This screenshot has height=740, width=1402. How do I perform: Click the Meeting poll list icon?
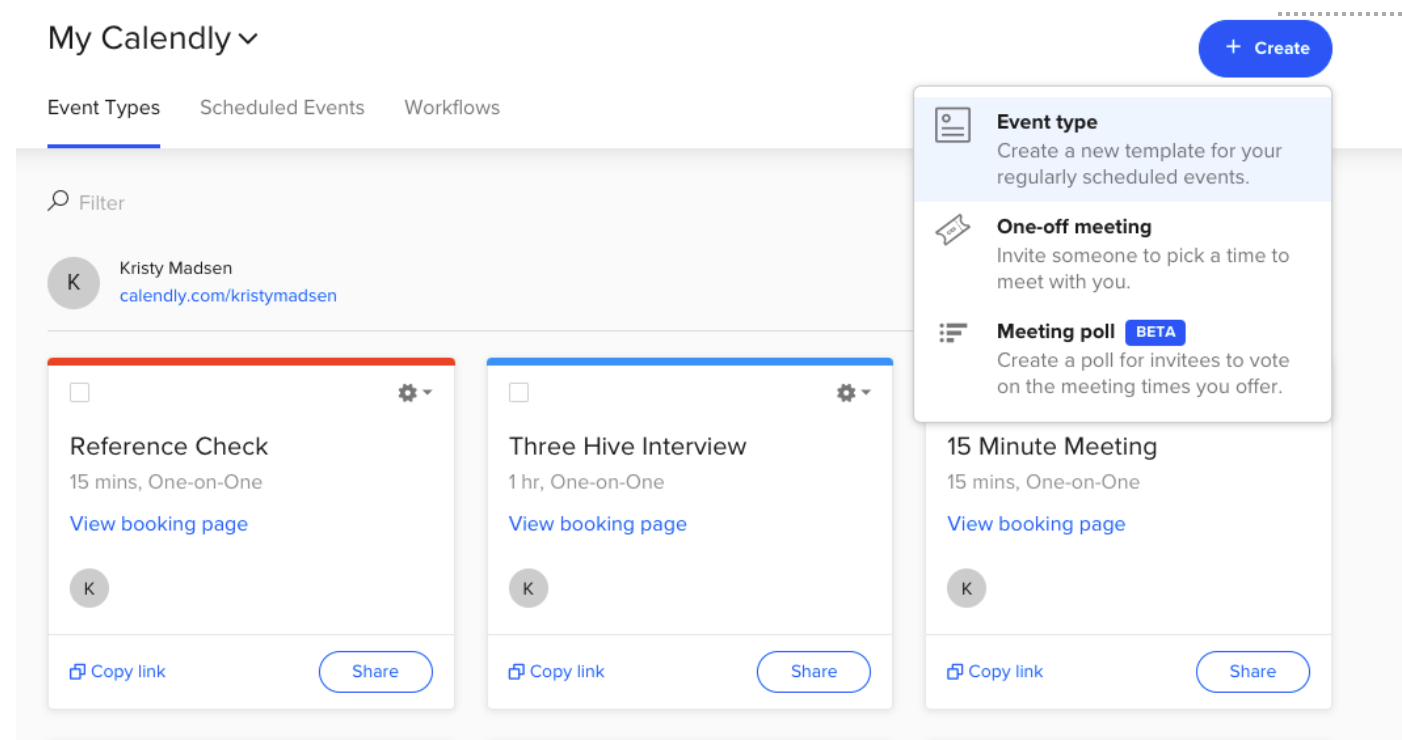click(x=952, y=333)
